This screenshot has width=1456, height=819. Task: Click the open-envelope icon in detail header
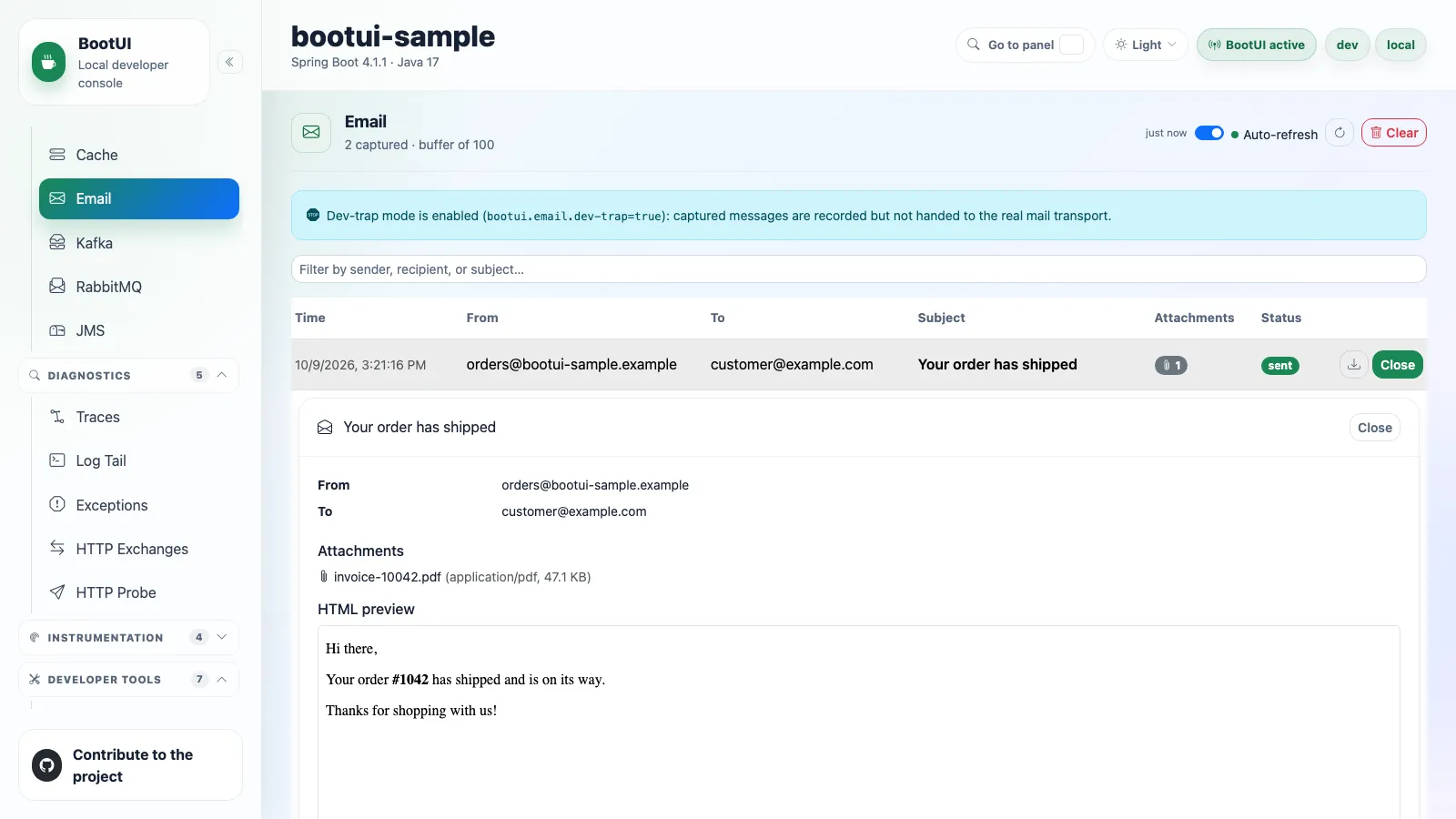tap(325, 428)
